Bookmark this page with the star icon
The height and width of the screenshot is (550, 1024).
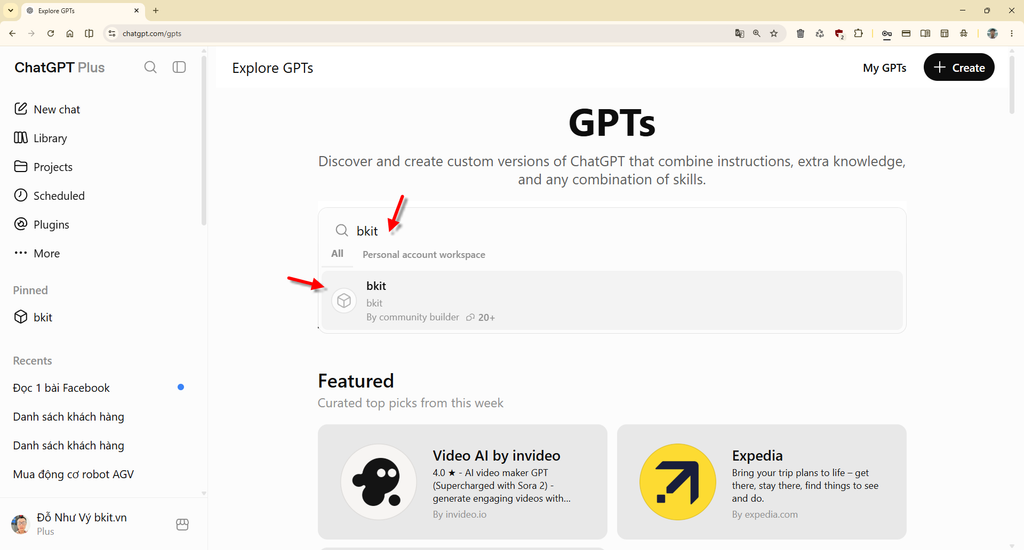(x=774, y=33)
